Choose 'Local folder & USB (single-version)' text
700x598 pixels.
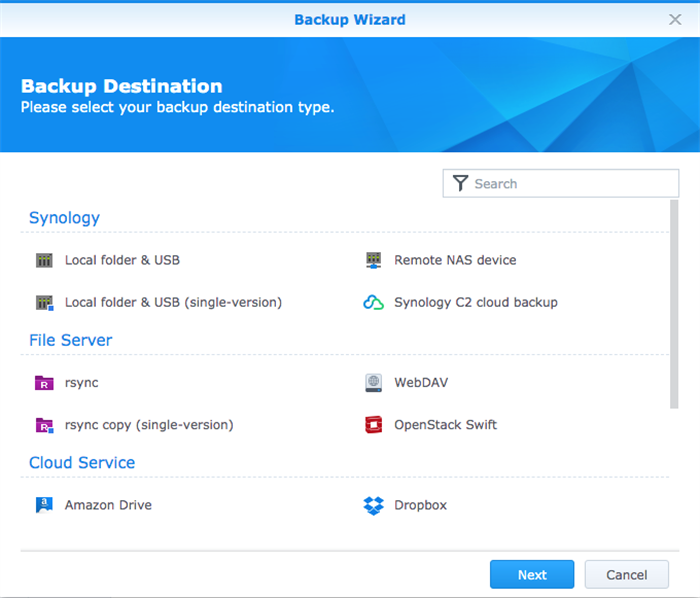[x=173, y=303]
